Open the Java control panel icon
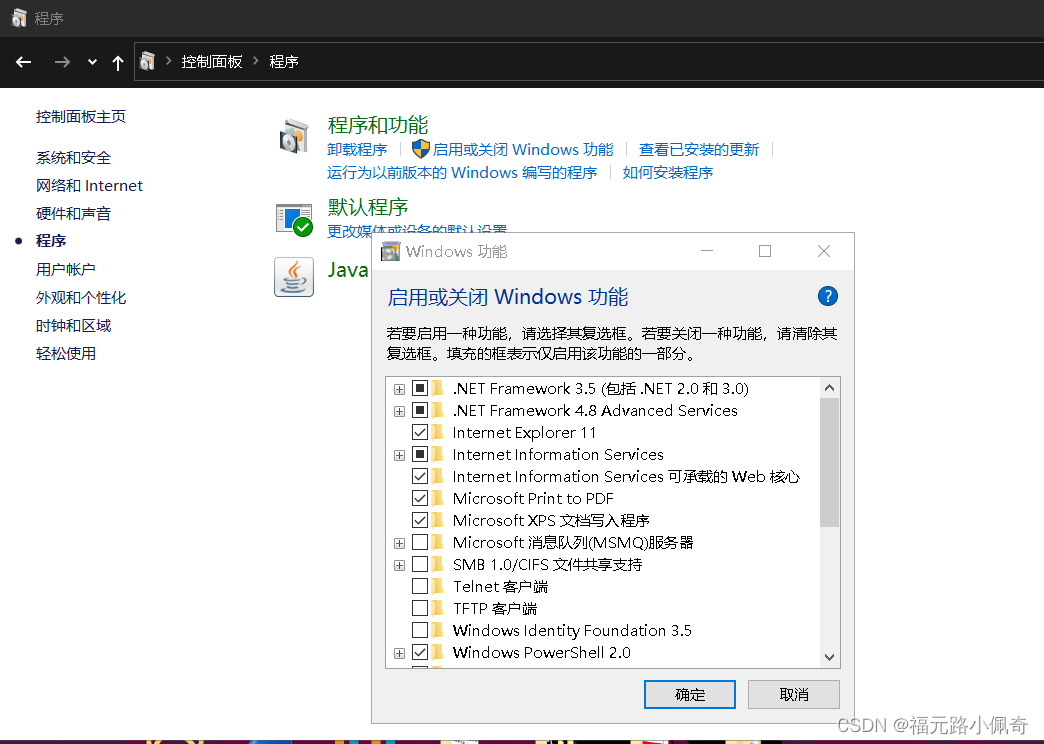The width and height of the screenshot is (1044, 744). click(x=293, y=277)
